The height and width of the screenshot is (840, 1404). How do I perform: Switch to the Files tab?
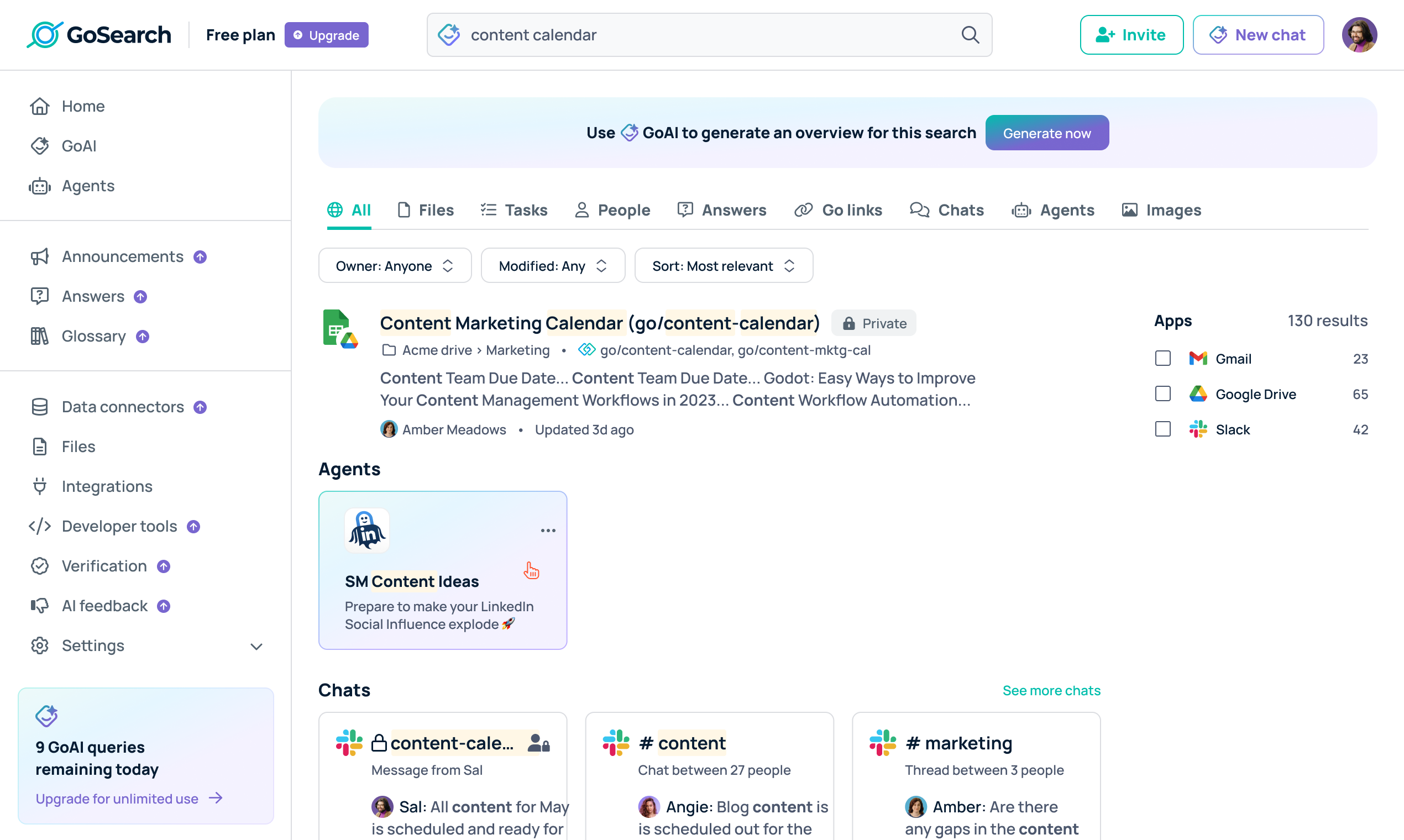click(x=426, y=211)
